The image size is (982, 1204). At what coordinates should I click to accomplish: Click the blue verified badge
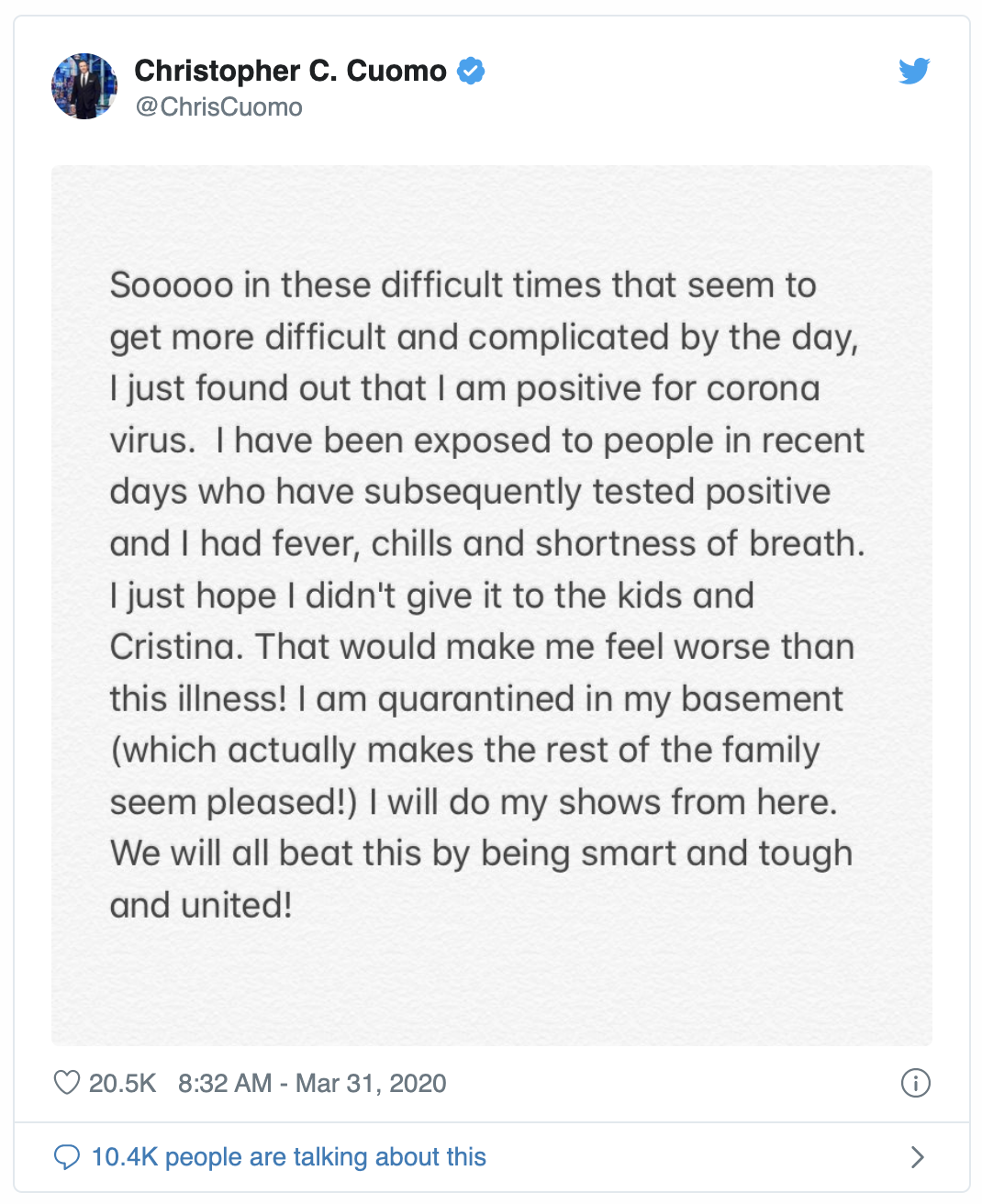pos(471,71)
